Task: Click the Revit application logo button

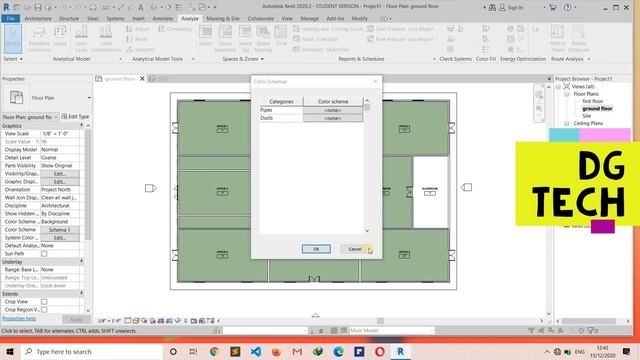Action: [6, 7]
